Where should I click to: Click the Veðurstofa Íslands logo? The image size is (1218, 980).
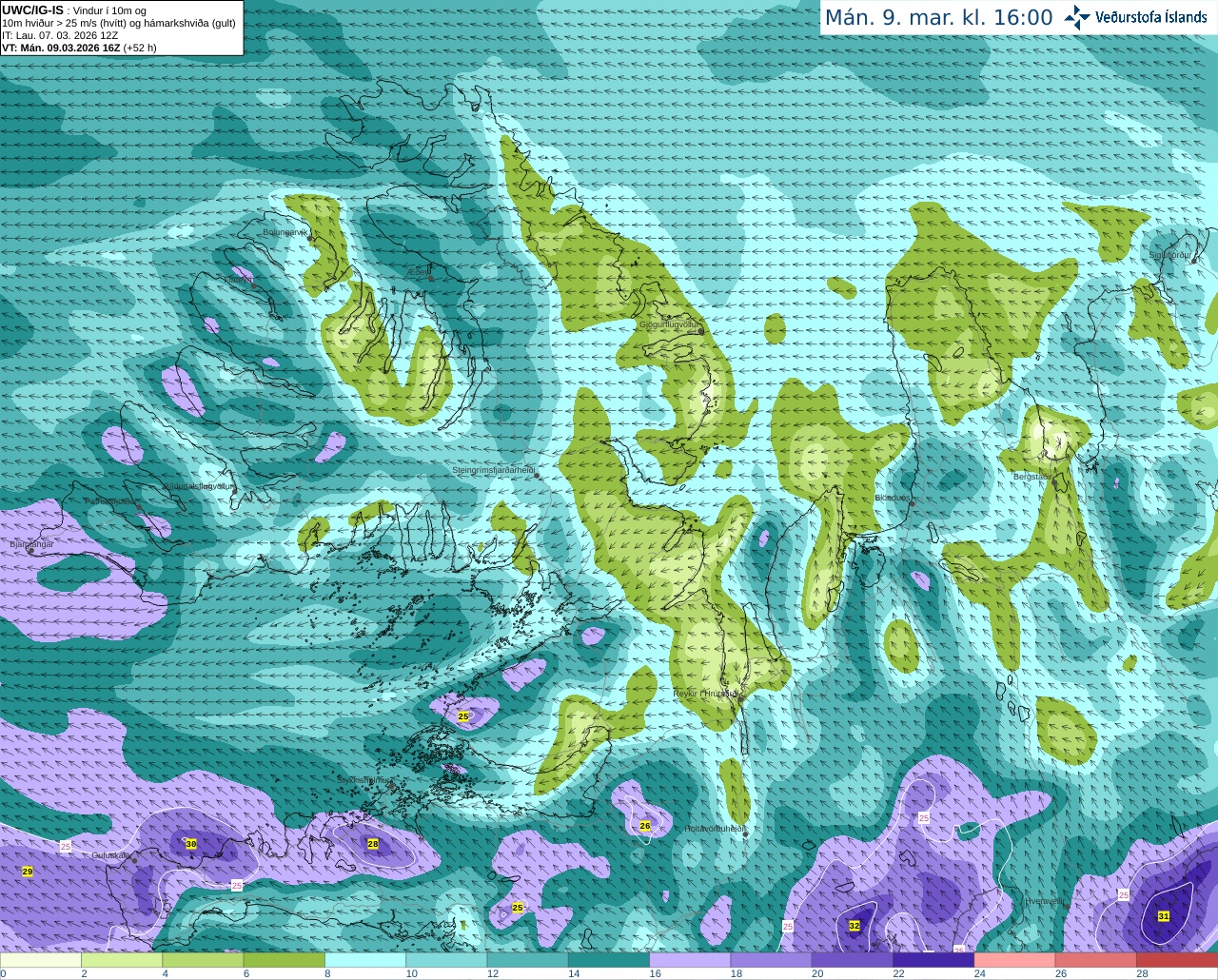click(1135, 17)
